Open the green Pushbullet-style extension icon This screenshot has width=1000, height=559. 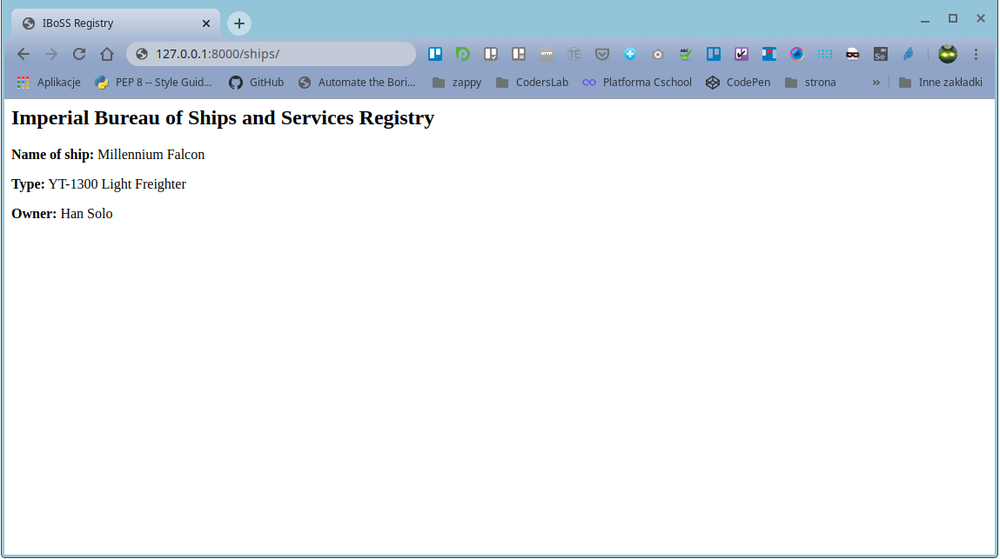(463, 54)
